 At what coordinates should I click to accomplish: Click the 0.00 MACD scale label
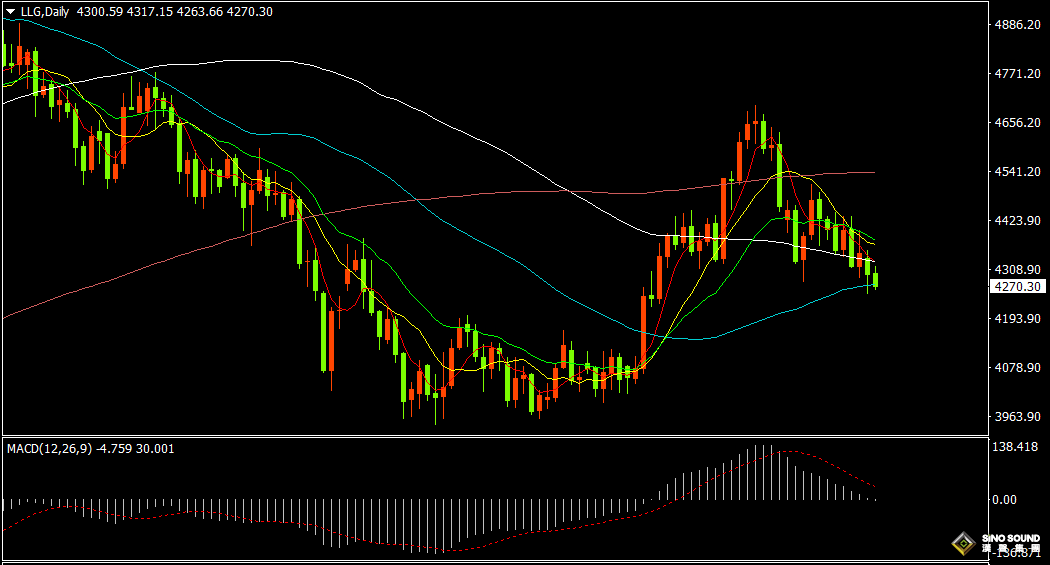(1004, 499)
